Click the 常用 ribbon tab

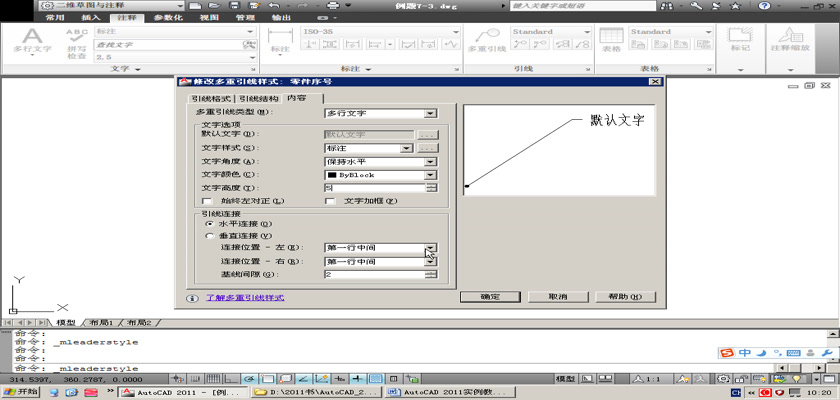pyautogui.click(x=55, y=17)
